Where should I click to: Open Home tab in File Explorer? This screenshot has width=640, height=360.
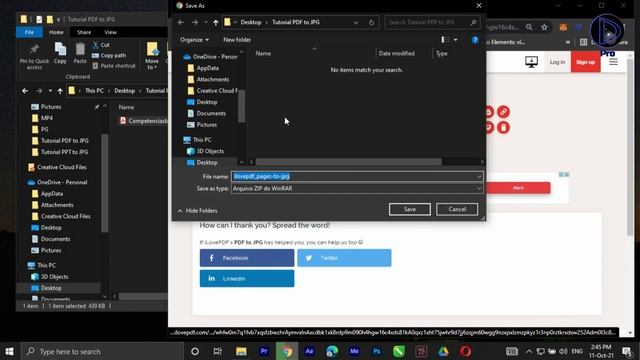coord(56,32)
